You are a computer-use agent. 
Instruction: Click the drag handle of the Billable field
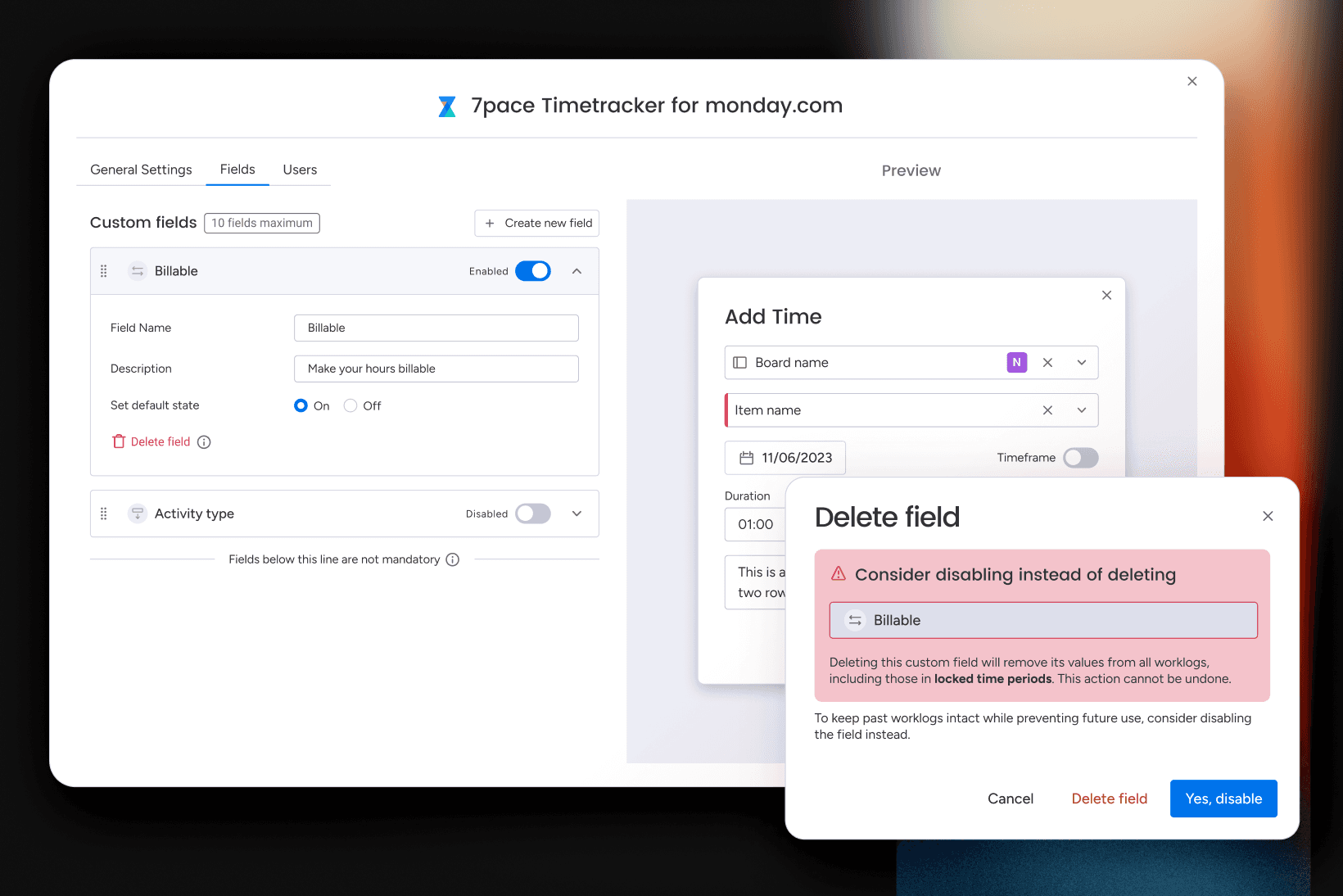[104, 271]
